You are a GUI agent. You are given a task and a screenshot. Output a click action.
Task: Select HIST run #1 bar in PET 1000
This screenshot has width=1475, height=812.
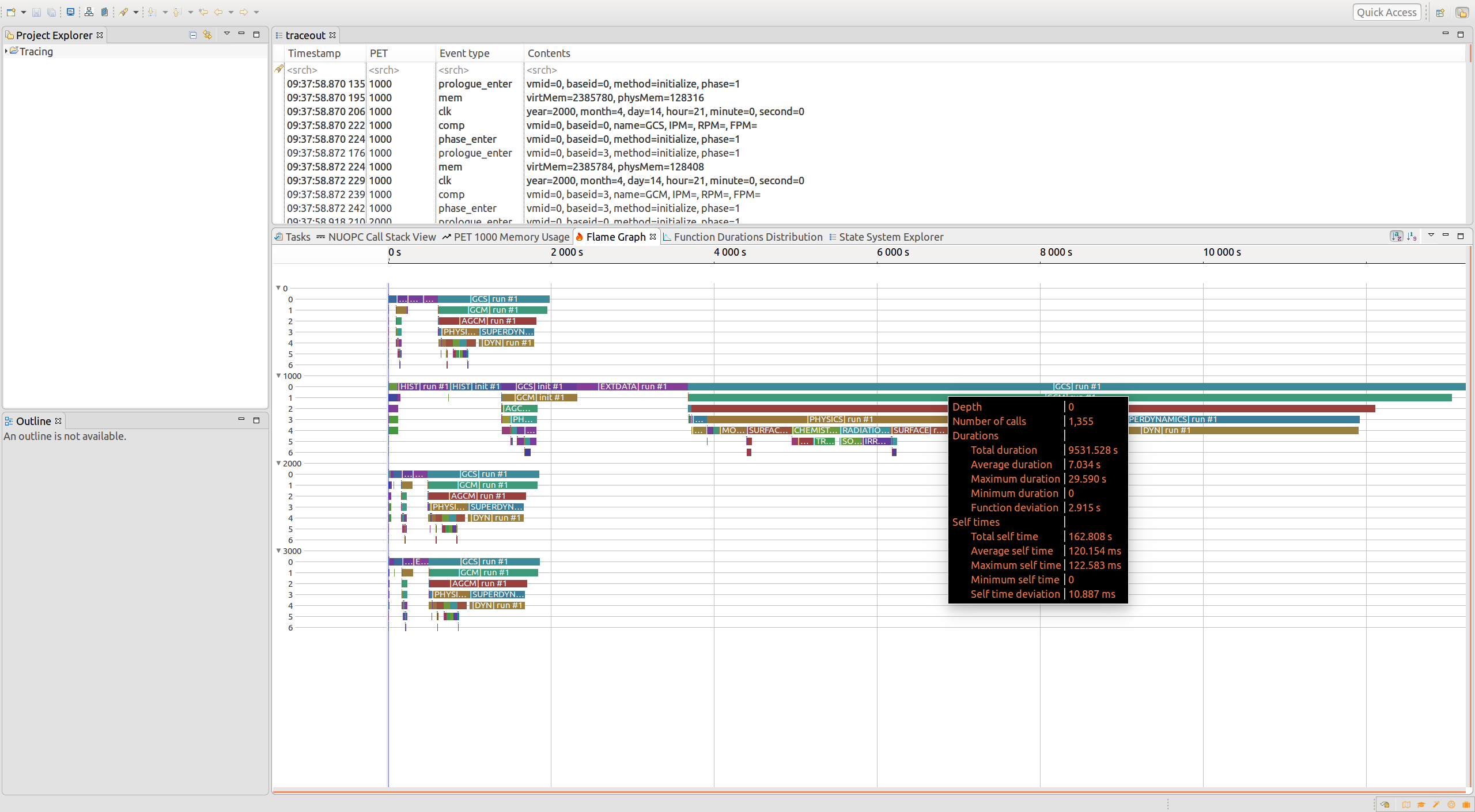[x=424, y=386]
